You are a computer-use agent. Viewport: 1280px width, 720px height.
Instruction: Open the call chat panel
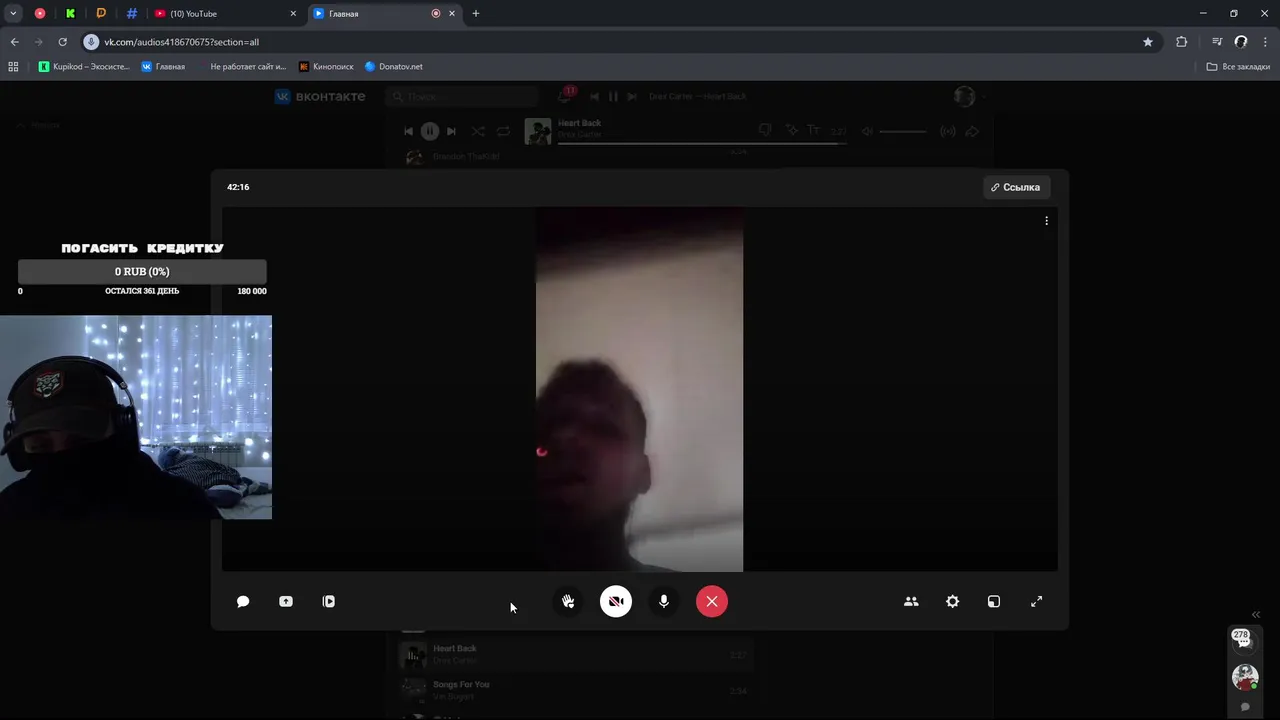coord(243,601)
